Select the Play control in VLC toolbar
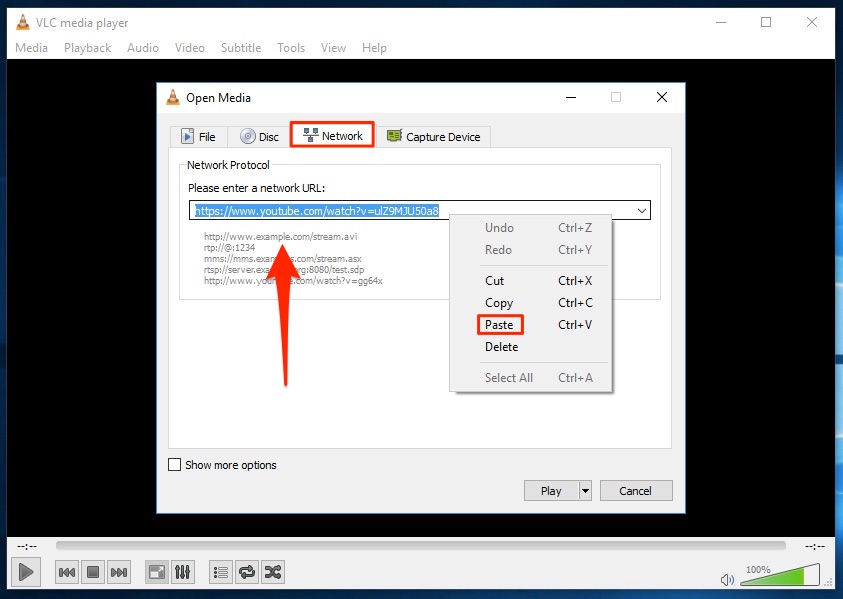Image resolution: width=843 pixels, height=599 pixels. point(25,571)
